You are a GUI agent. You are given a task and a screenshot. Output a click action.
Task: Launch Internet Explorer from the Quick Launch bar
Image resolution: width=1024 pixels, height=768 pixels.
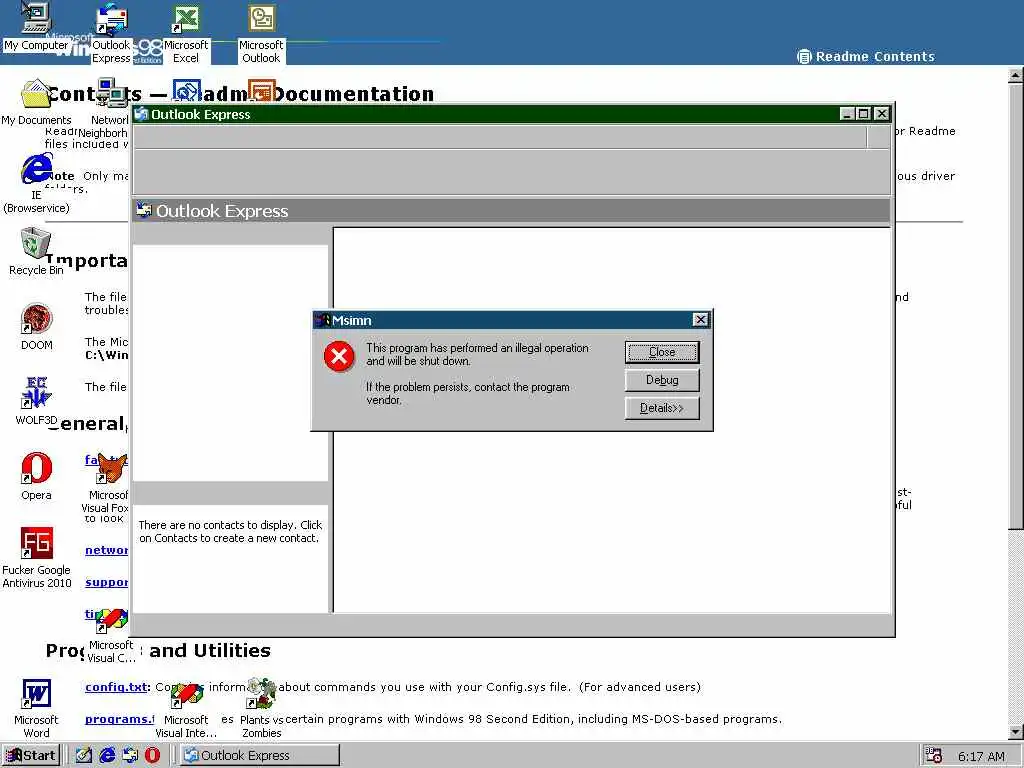106,755
